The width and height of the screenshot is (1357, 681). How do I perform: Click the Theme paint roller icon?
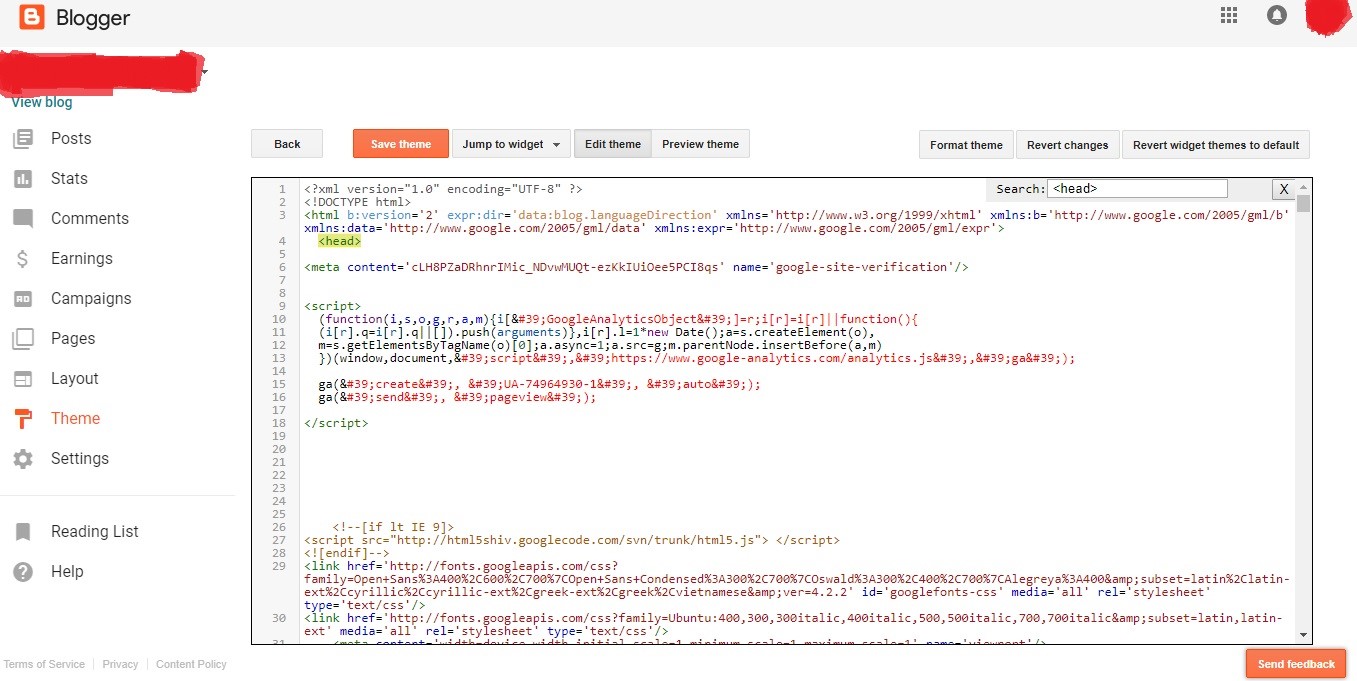pyautogui.click(x=23, y=419)
